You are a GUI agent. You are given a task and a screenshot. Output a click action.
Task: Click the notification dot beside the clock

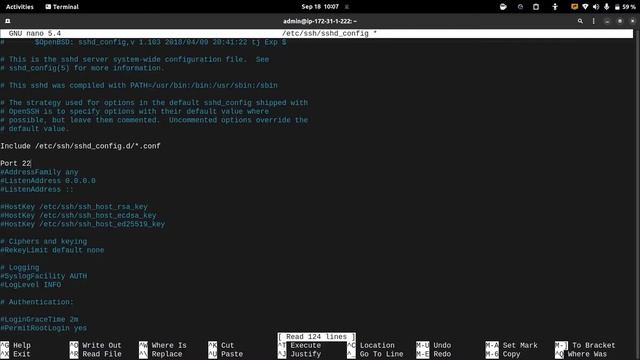(347, 7)
